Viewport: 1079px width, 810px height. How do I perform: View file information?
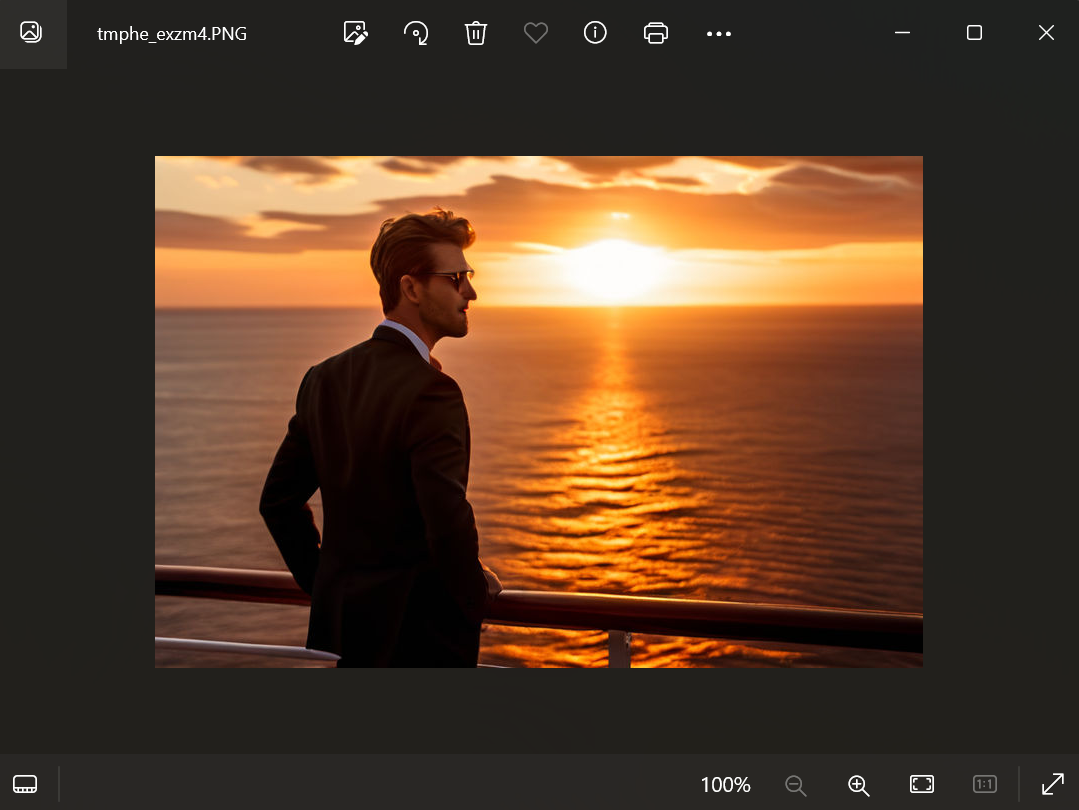click(x=595, y=33)
